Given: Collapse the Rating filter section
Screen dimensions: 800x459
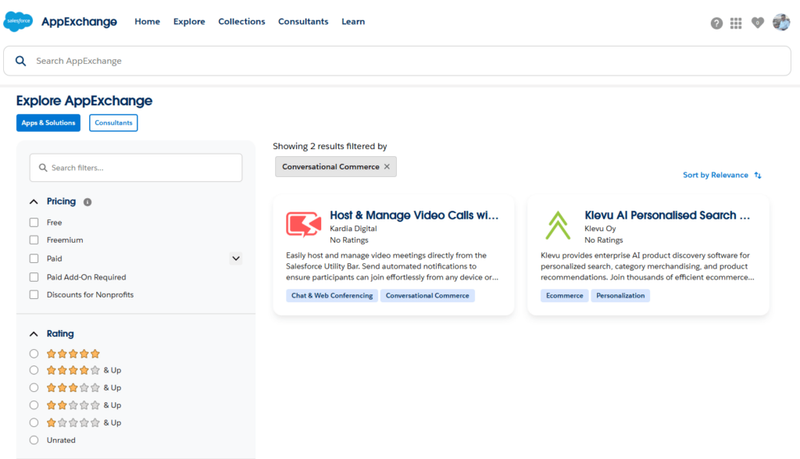Looking at the screenshot, I should point(34,334).
